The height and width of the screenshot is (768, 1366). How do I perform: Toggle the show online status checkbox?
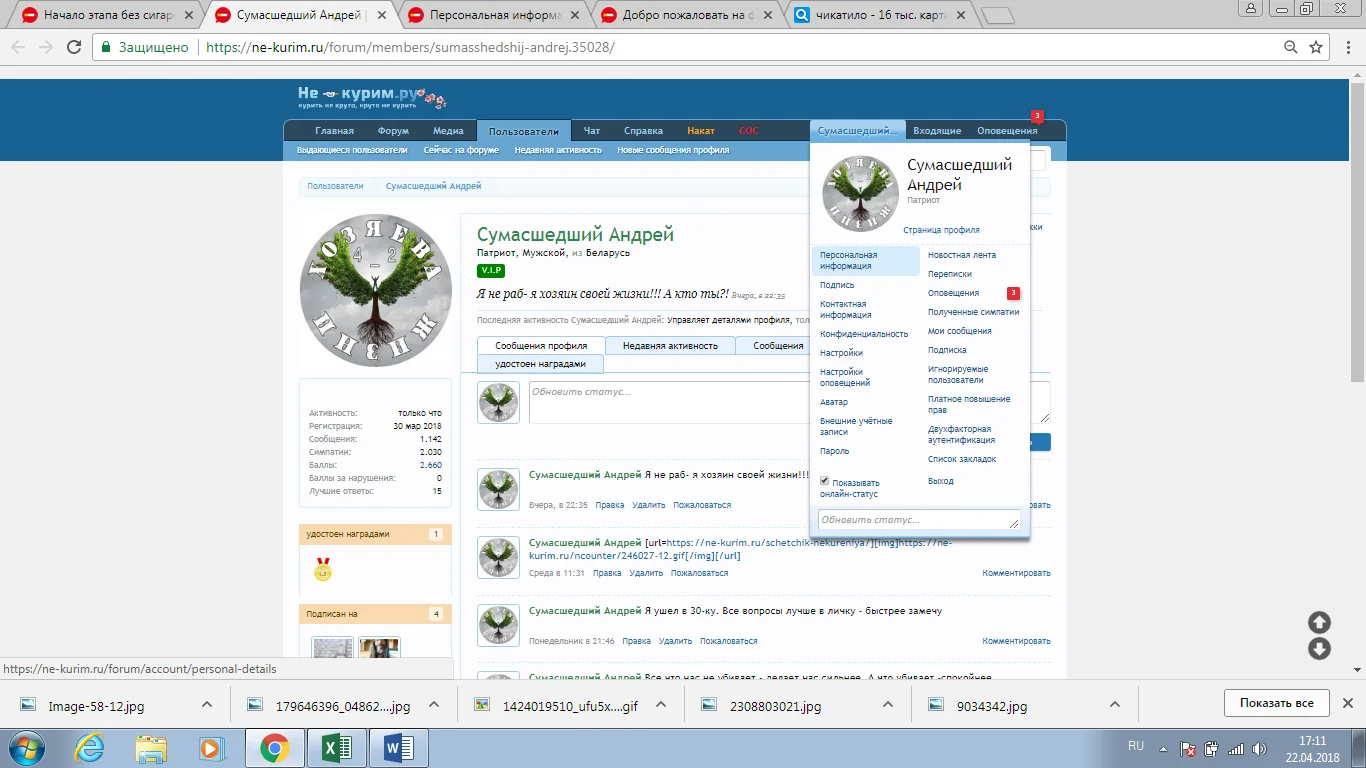pyautogui.click(x=825, y=481)
